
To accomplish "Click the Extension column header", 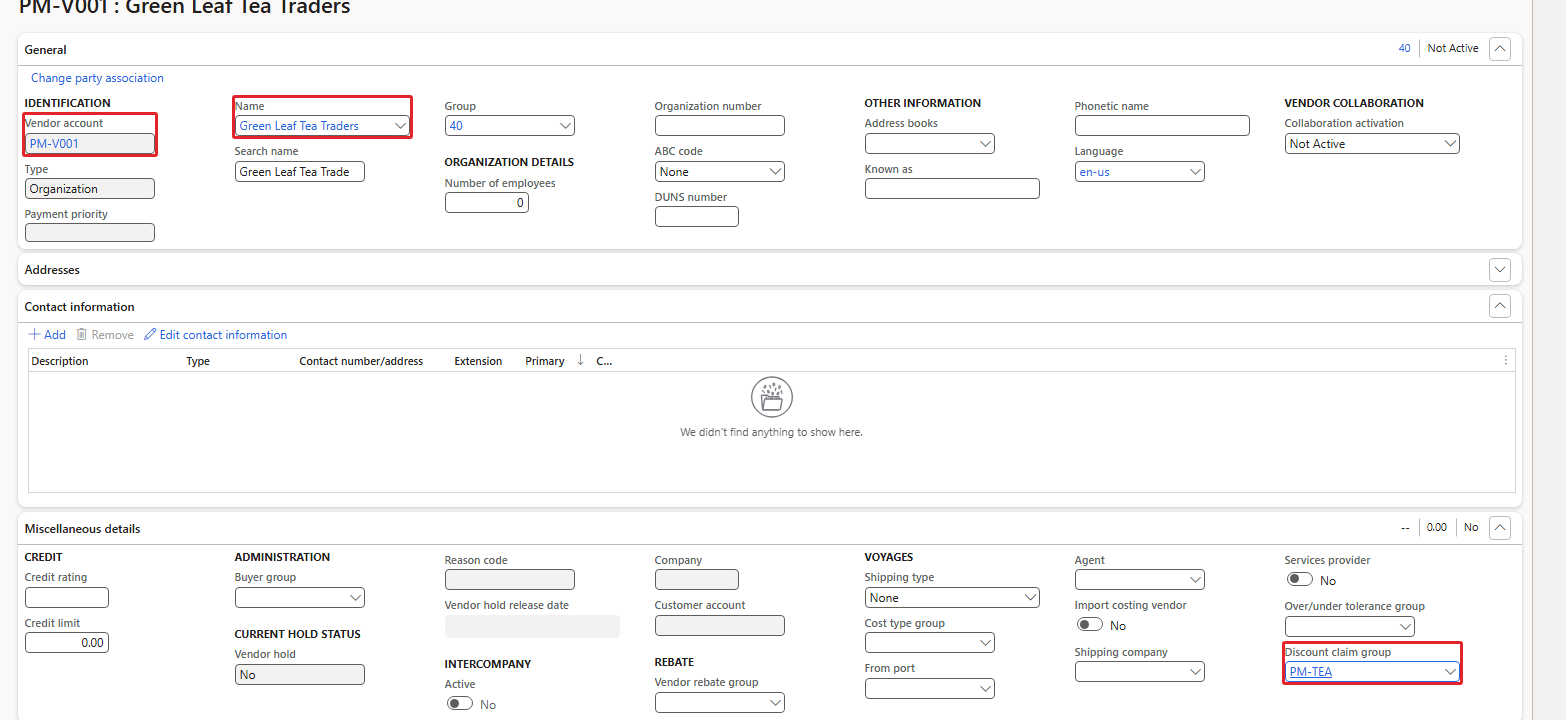I will point(478,361).
